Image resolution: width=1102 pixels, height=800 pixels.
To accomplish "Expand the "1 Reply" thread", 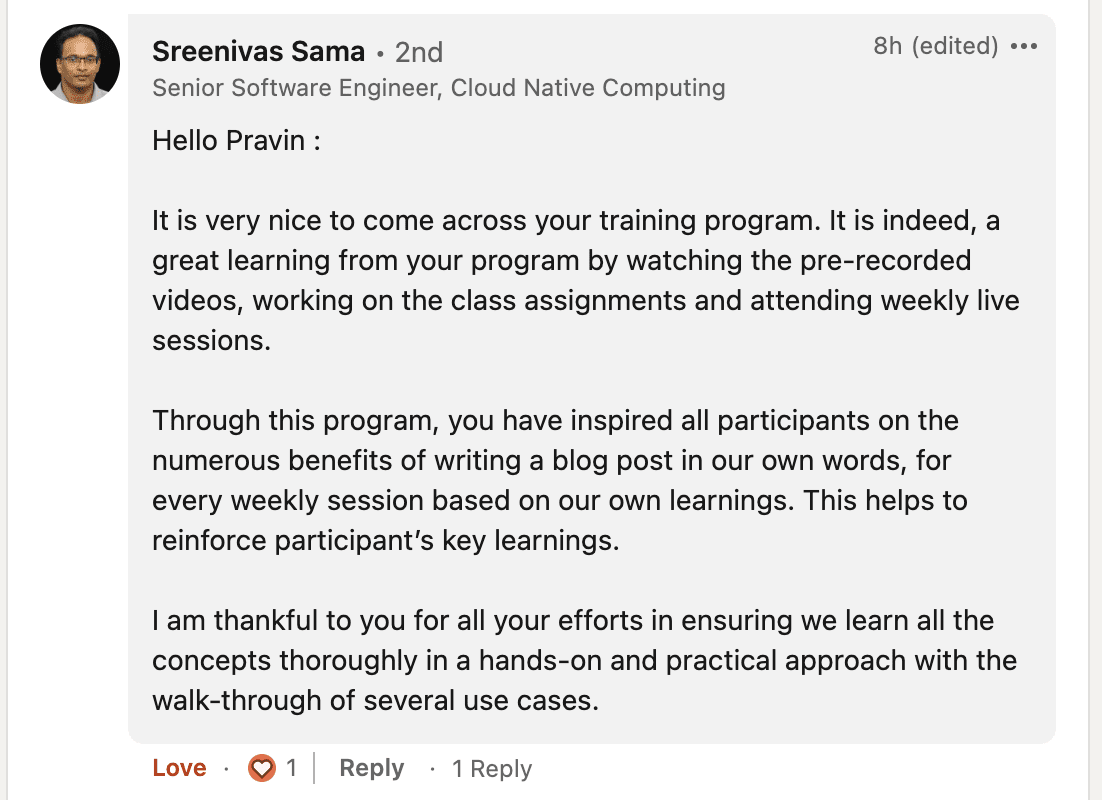I will (x=491, y=769).
